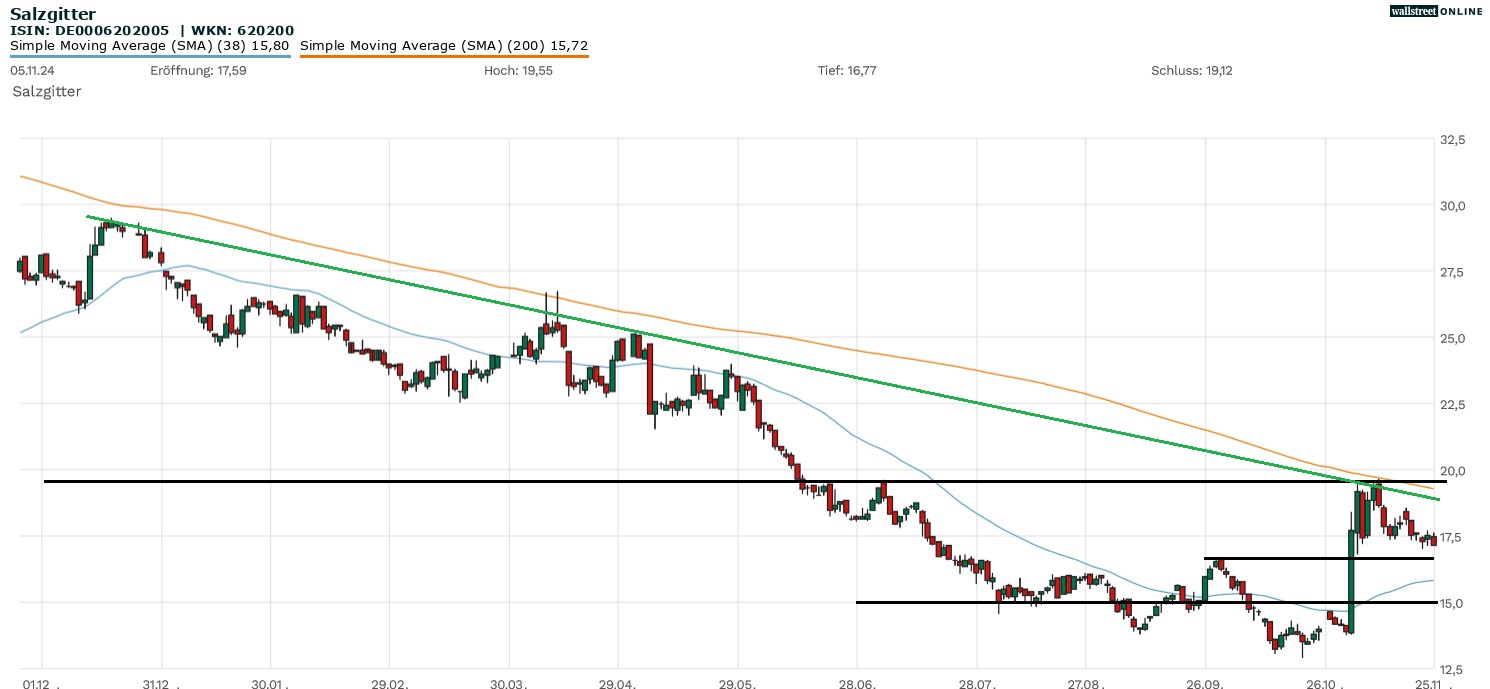Screen dimensions: 1490x689
Task: Toggle the Simple Moving Average (200) legend
Action: tap(444, 45)
